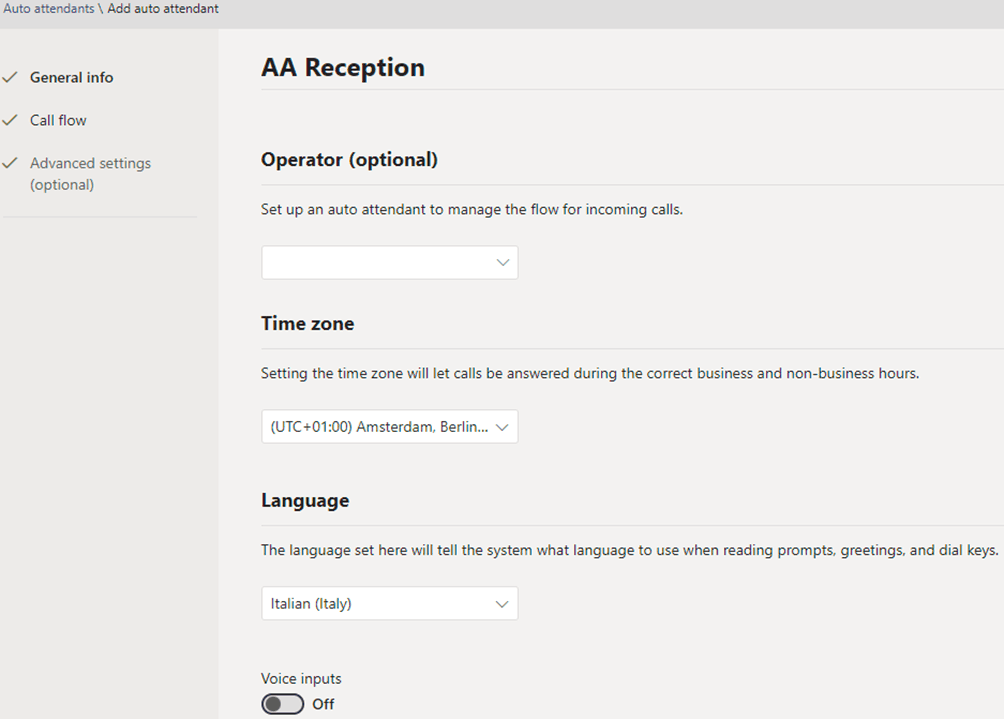Turn on the Voice inputs toggle
This screenshot has width=1004, height=719.
(282, 704)
